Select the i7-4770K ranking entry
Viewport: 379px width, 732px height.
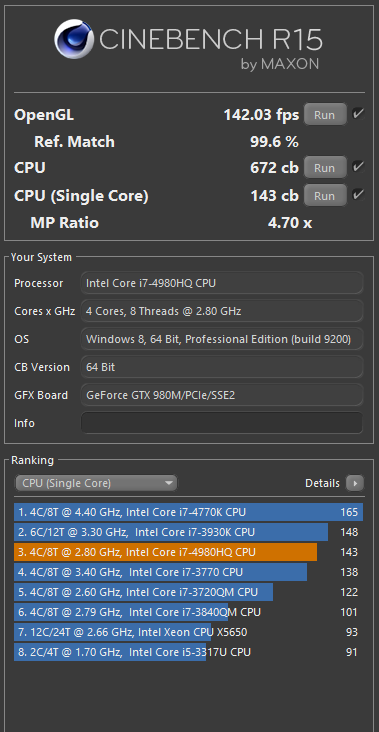click(x=189, y=512)
